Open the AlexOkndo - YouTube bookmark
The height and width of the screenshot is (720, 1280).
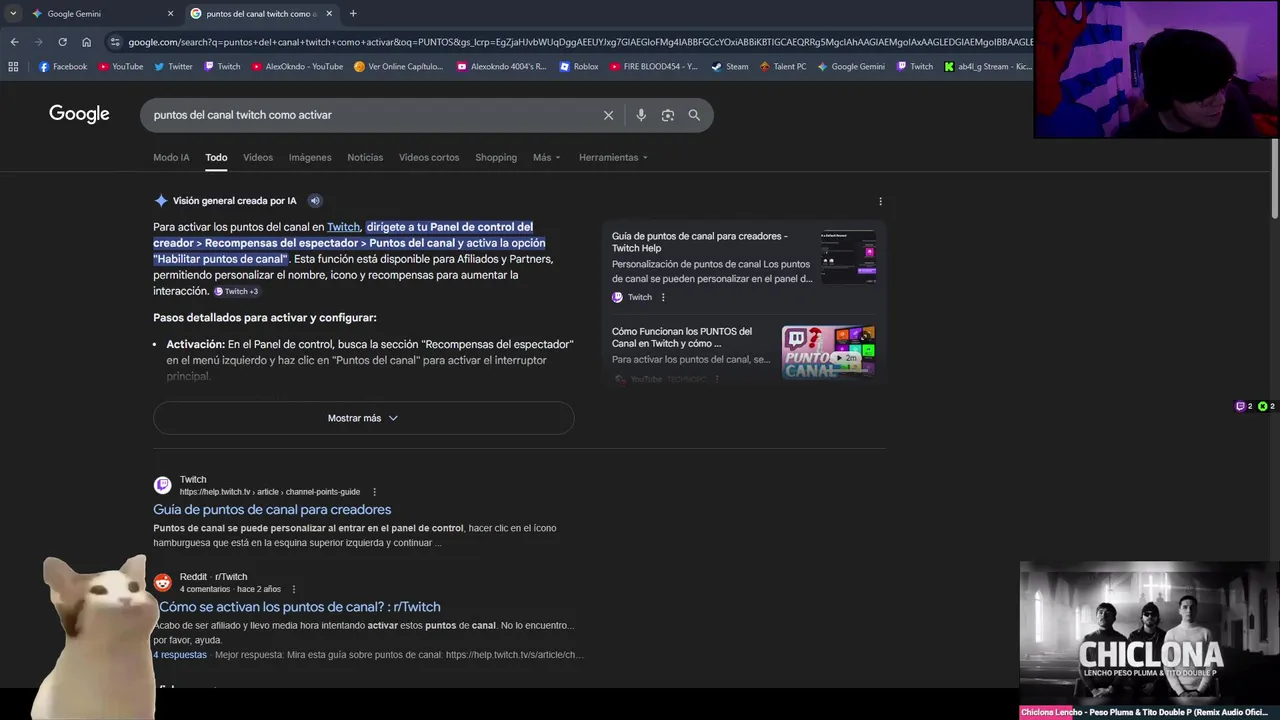click(x=296, y=67)
